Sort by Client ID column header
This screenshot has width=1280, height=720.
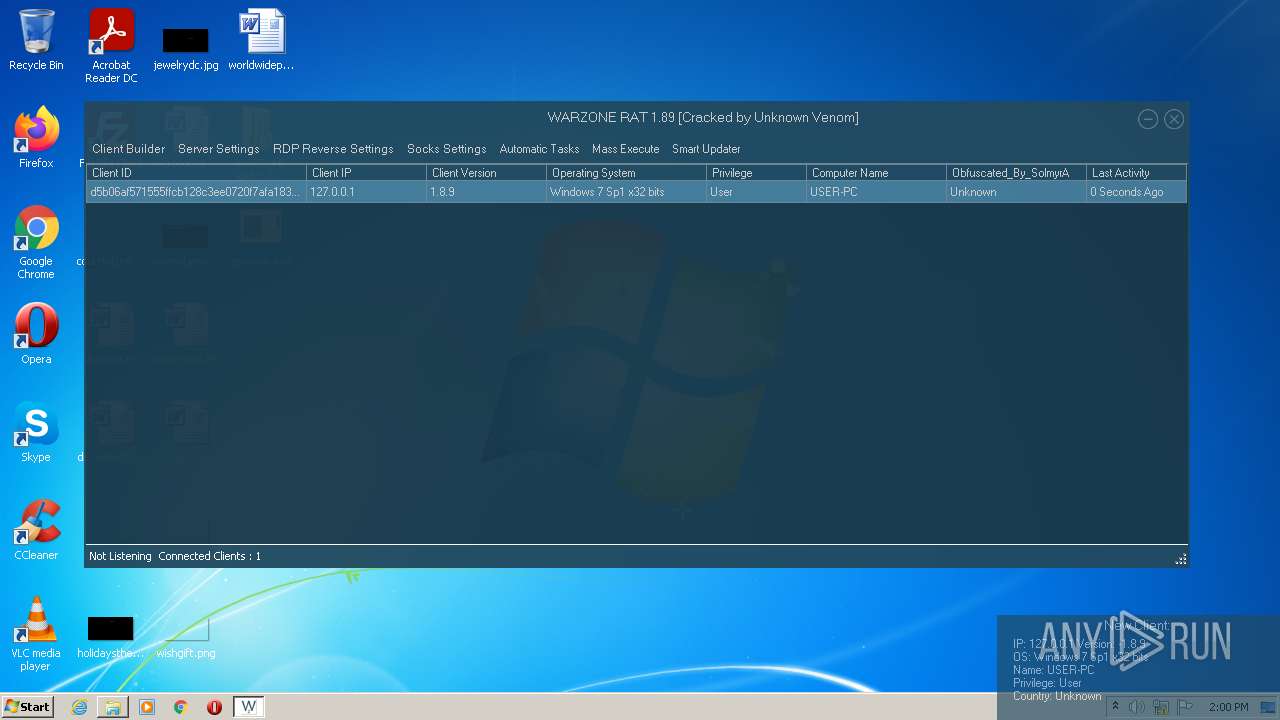click(196, 173)
